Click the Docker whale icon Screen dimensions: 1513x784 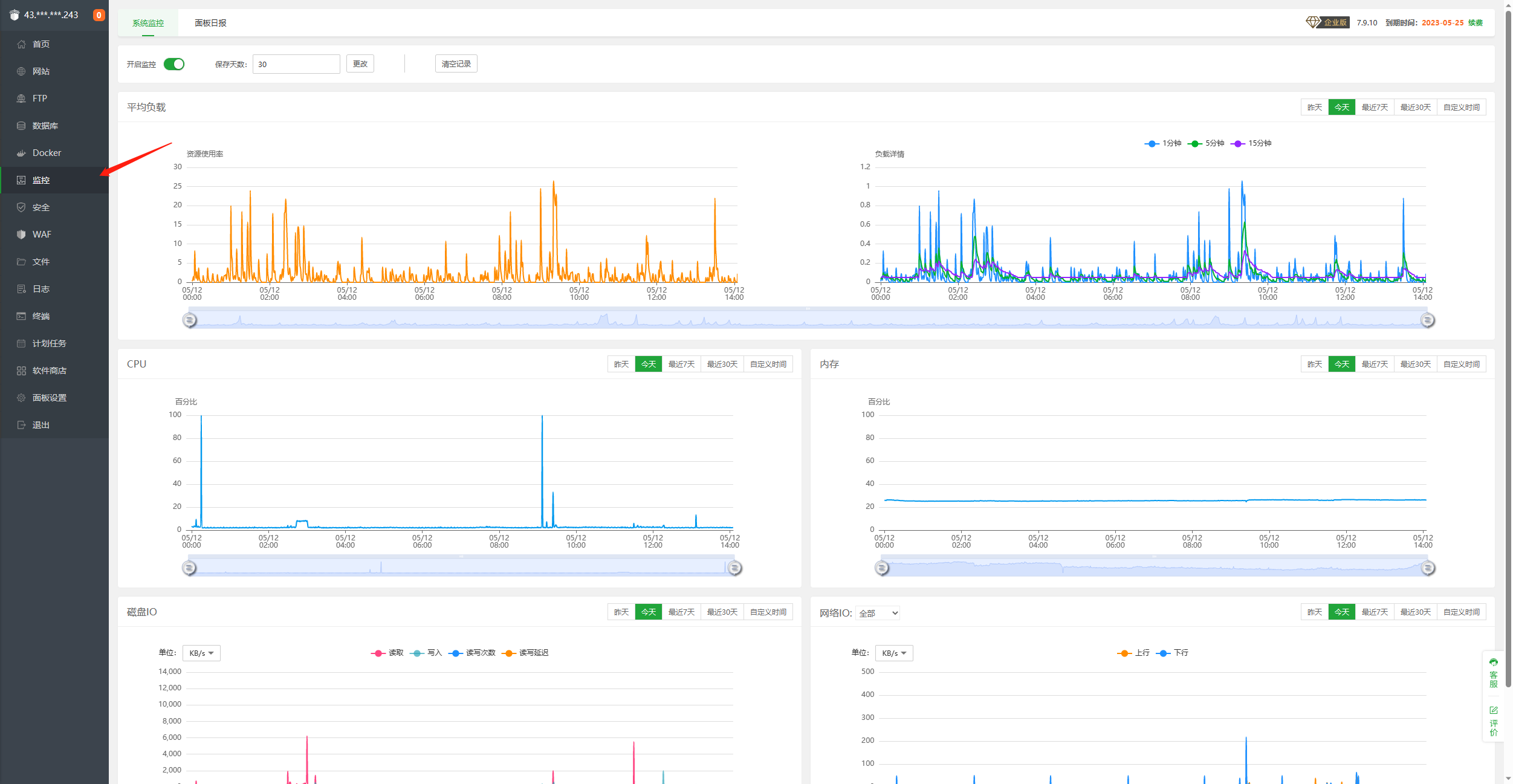21,153
